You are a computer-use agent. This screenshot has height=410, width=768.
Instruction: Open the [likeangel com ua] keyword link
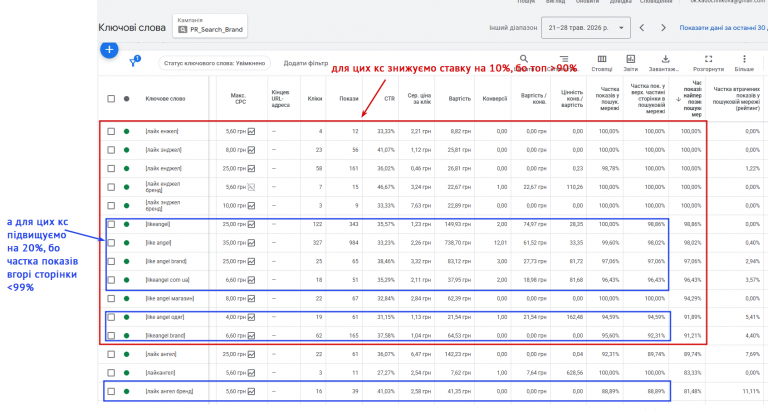168,280
